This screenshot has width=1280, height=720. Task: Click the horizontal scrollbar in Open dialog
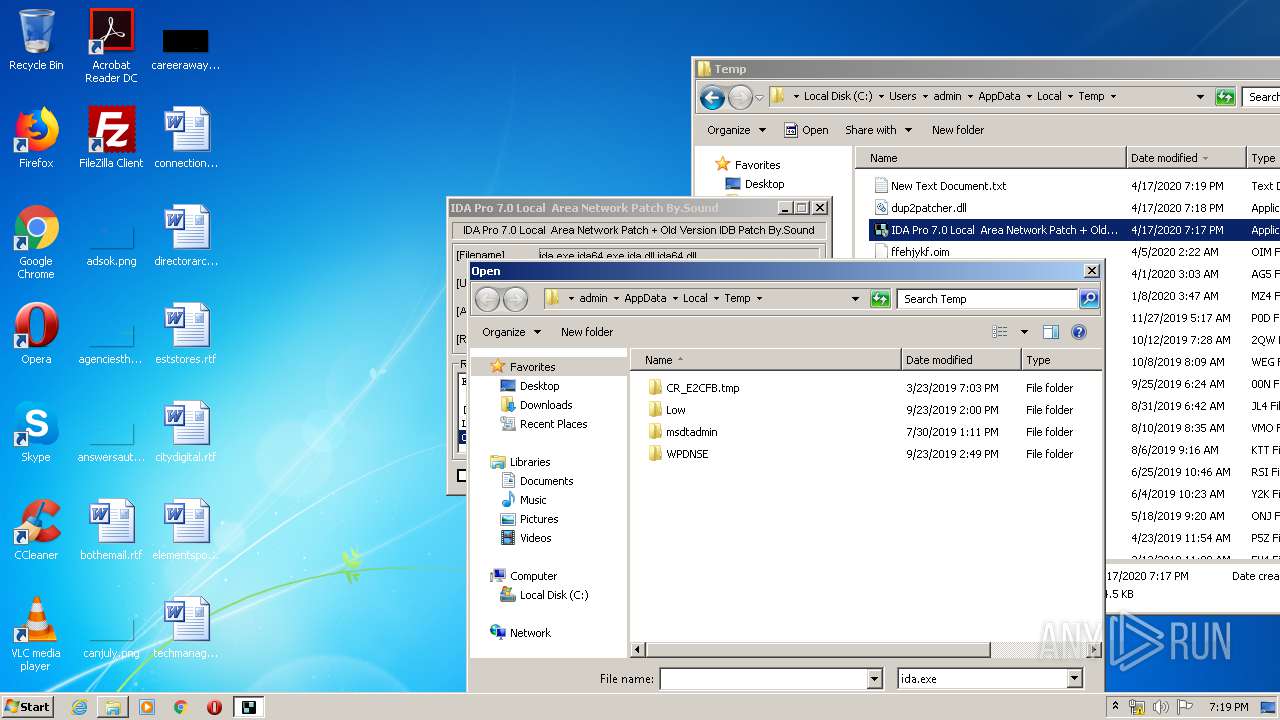817,650
